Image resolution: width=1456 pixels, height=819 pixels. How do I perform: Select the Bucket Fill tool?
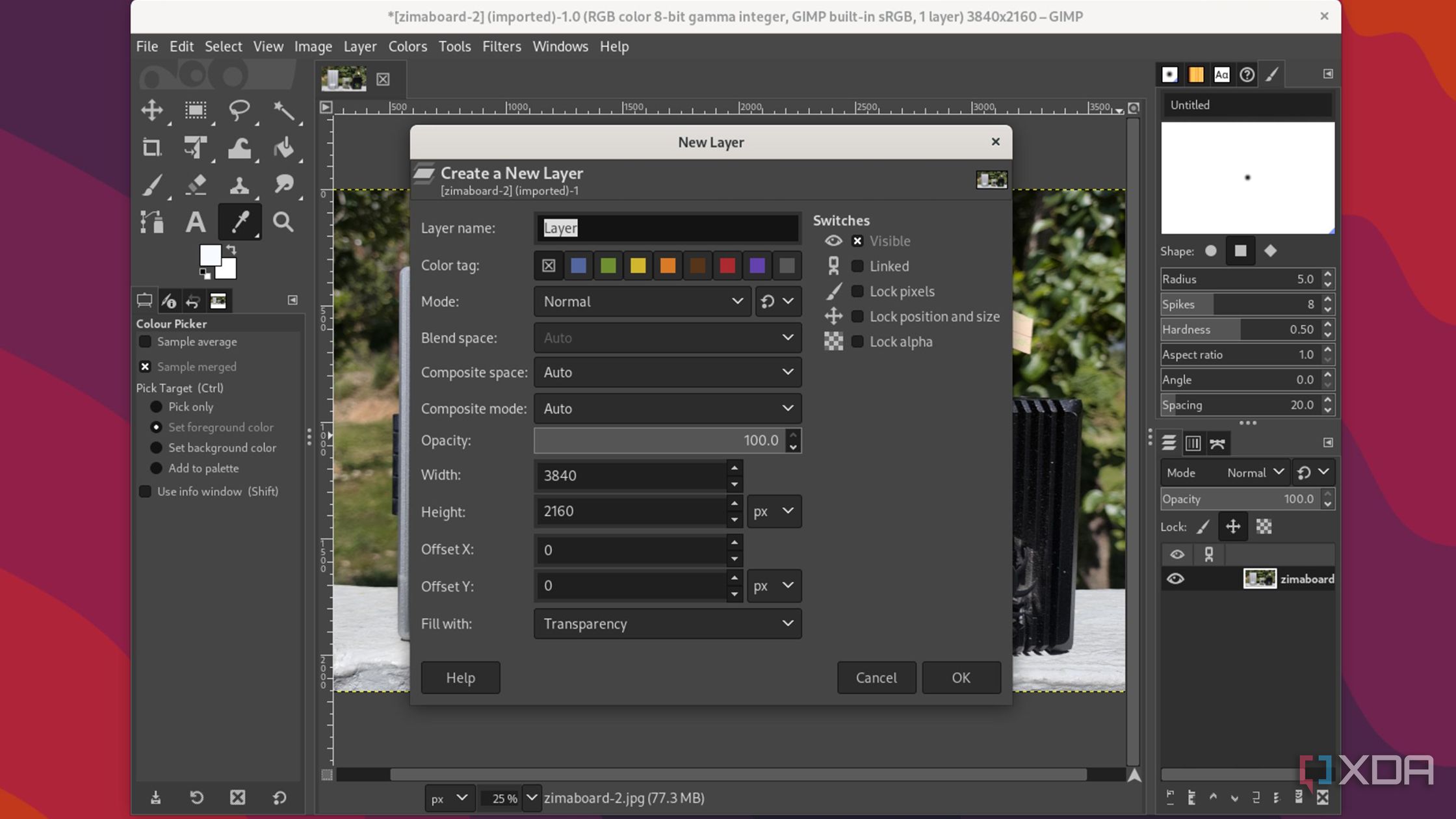(x=283, y=148)
